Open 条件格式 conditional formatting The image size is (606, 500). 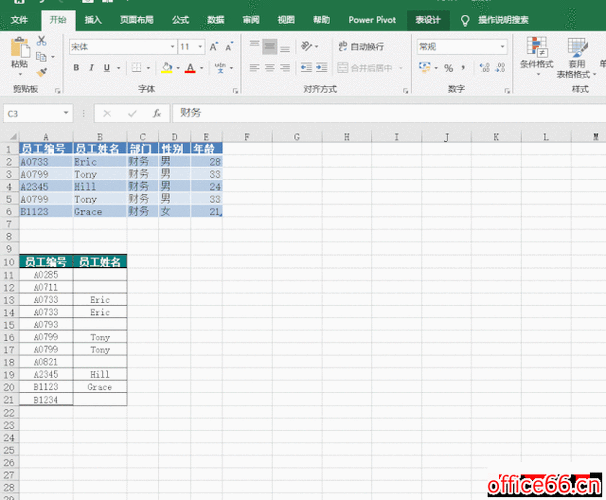coord(537,56)
